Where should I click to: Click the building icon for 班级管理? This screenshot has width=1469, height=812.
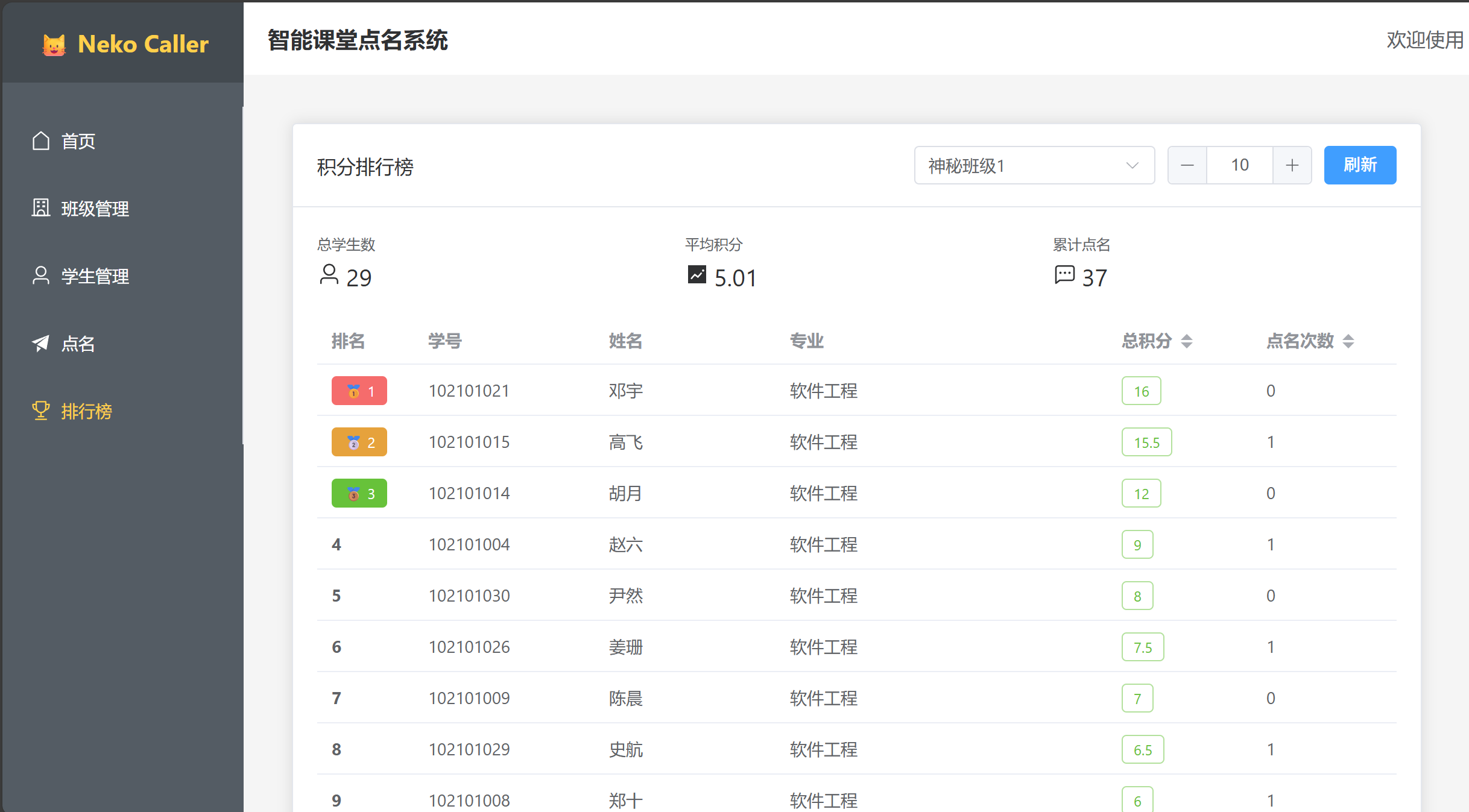40,208
